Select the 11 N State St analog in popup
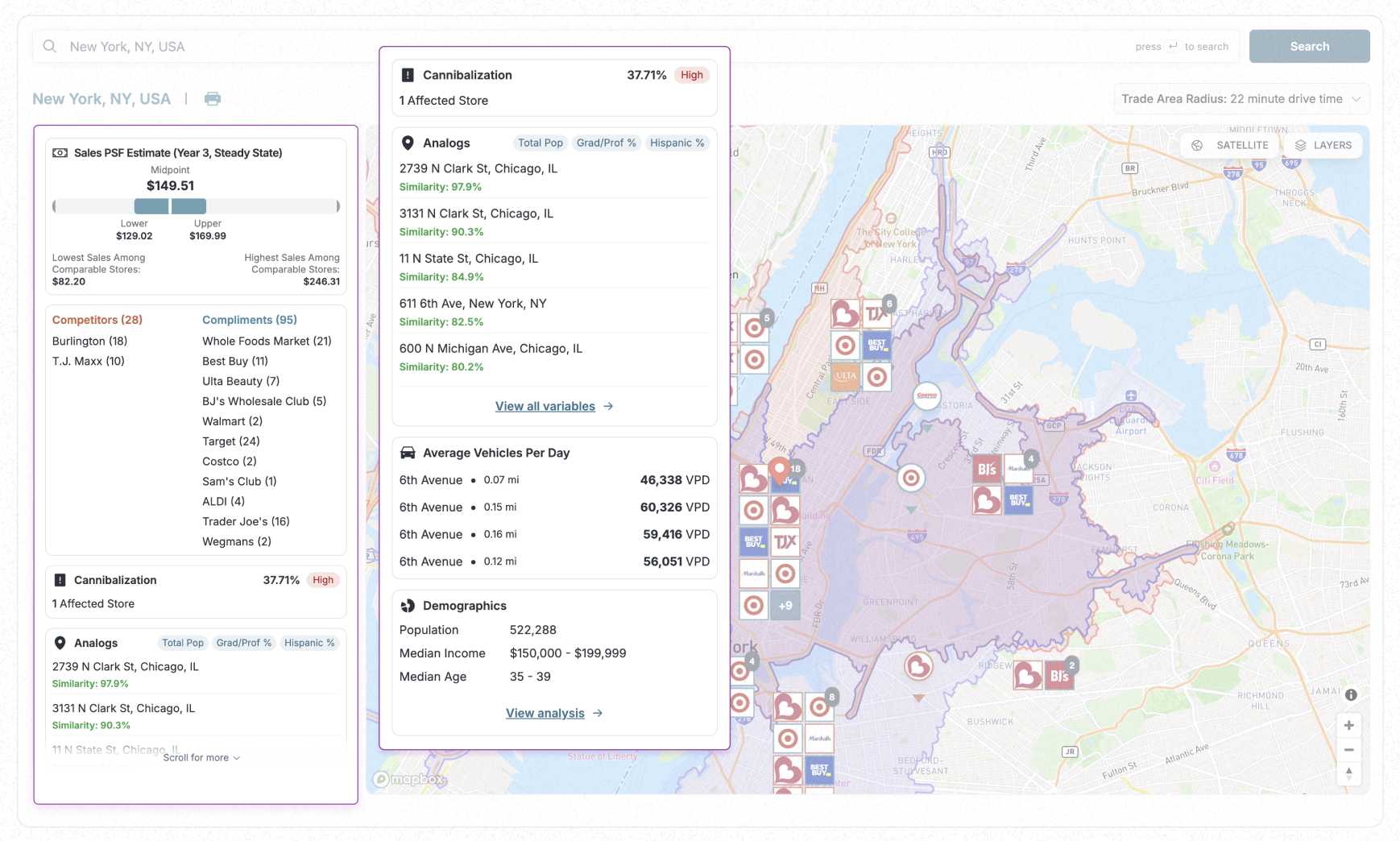Viewport: 1400px width, 841px height. (x=554, y=267)
